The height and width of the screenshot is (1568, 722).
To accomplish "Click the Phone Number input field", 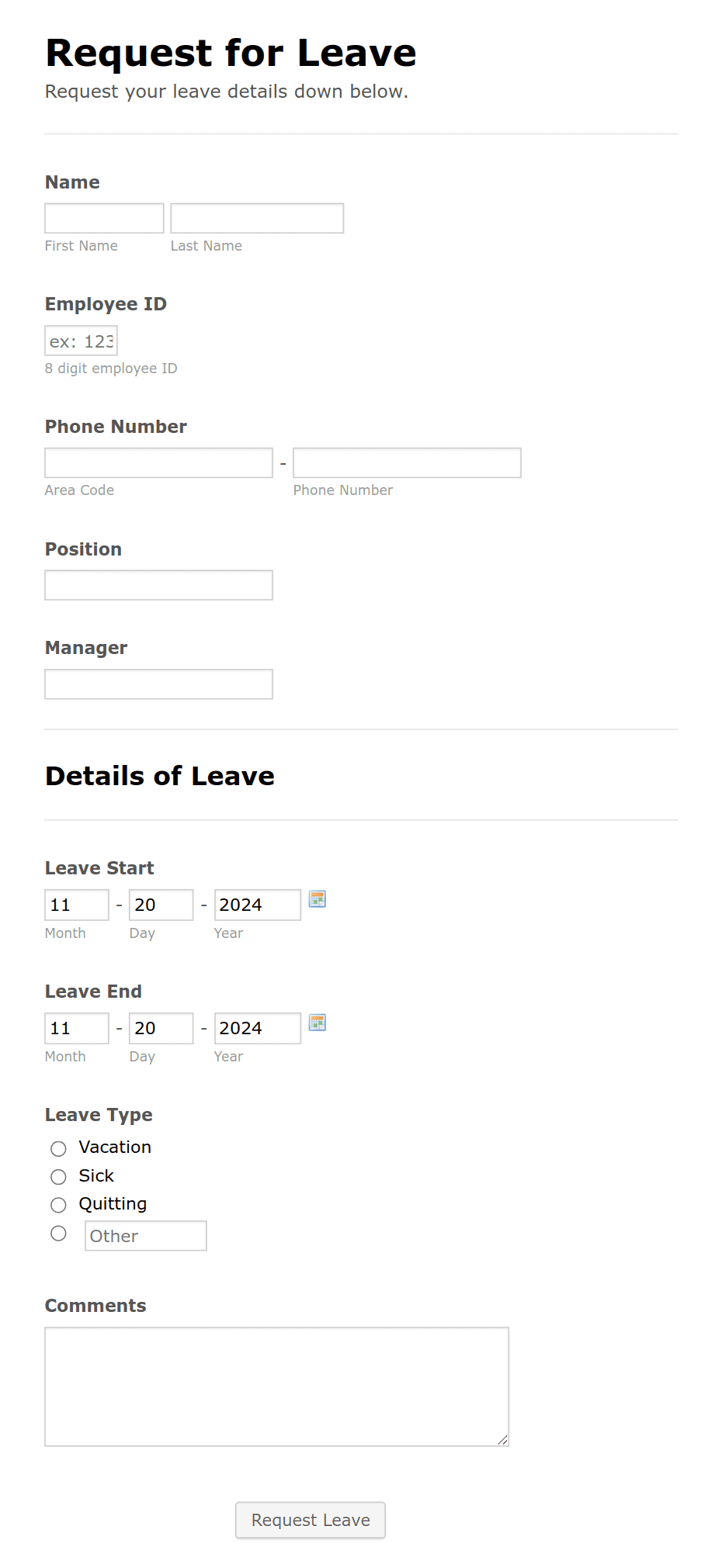I will [x=407, y=462].
